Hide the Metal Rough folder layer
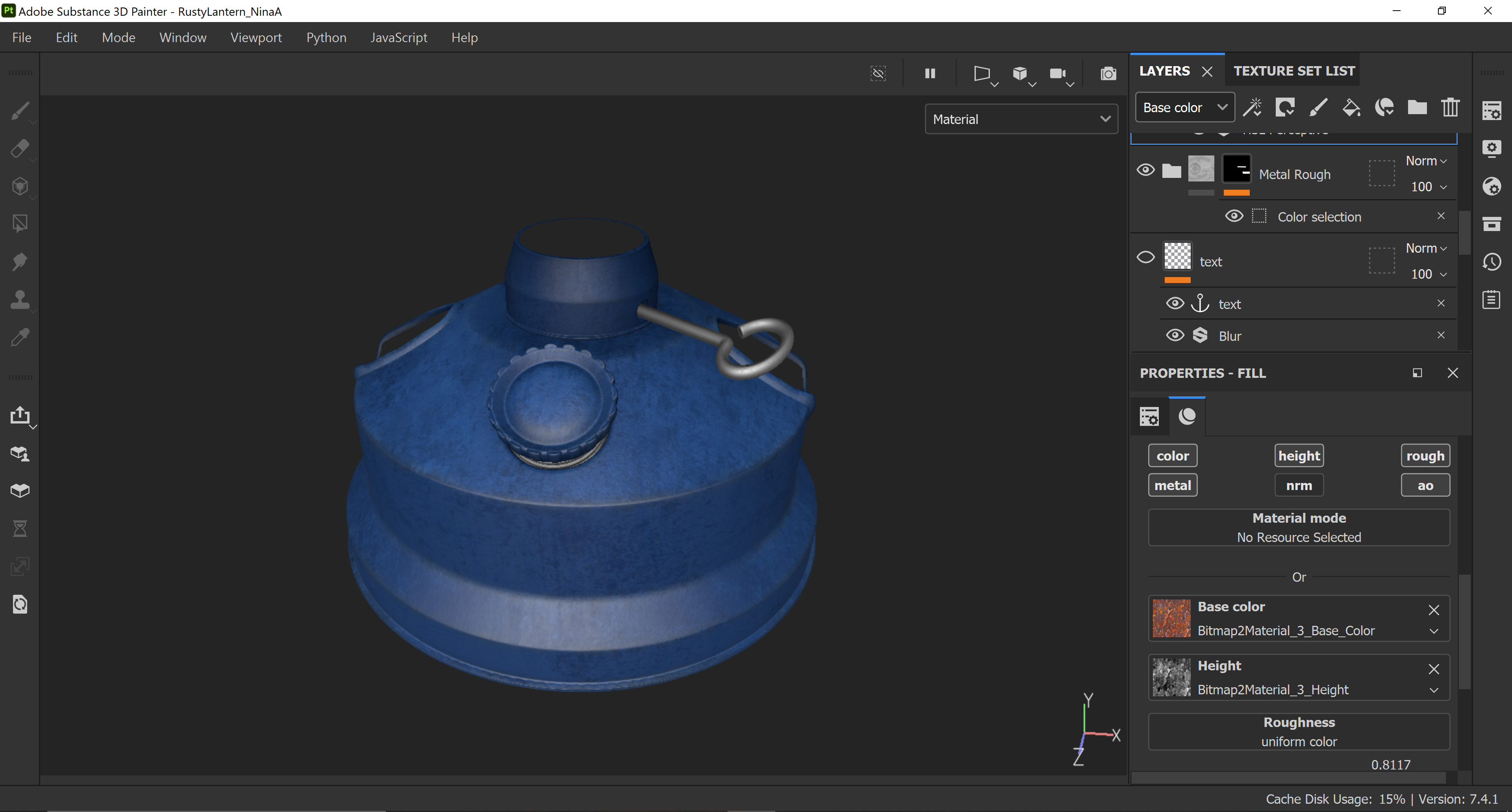1512x812 pixels. click(1145, 170)
